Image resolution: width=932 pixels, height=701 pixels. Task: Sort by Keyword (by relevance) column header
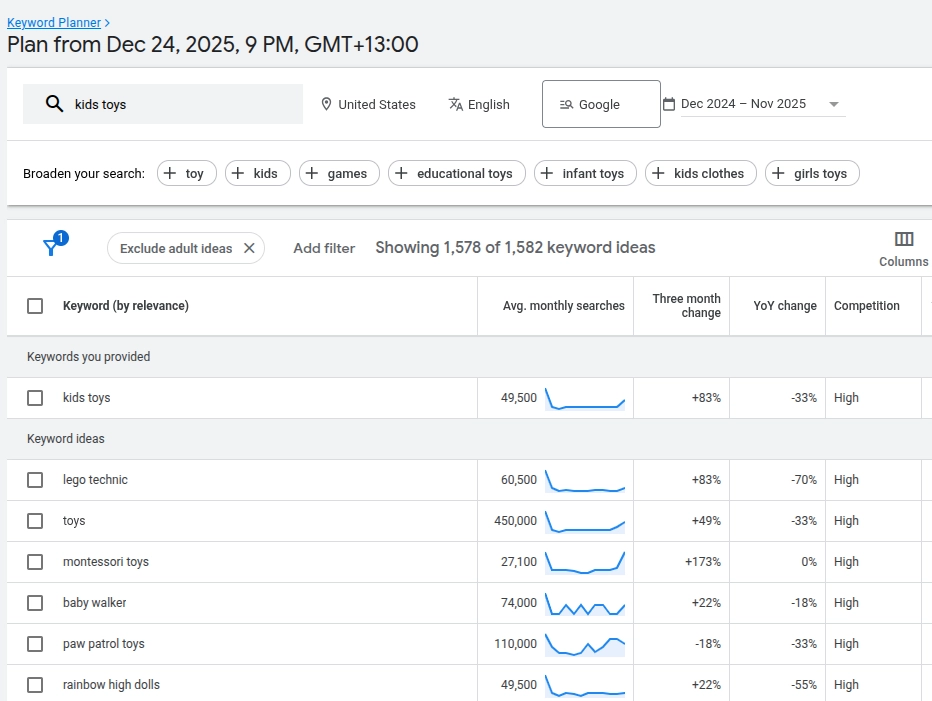pyautogui.click(x=126, y=306)
